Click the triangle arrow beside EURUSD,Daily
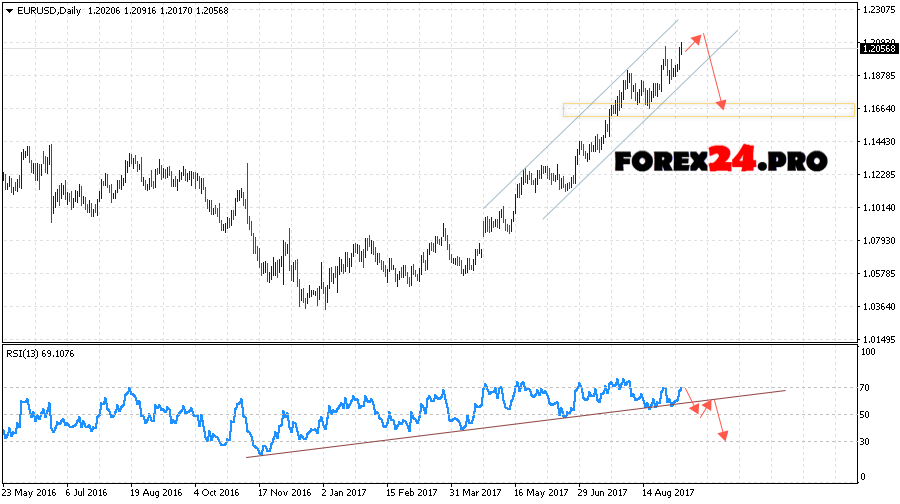 coord(9,10)
